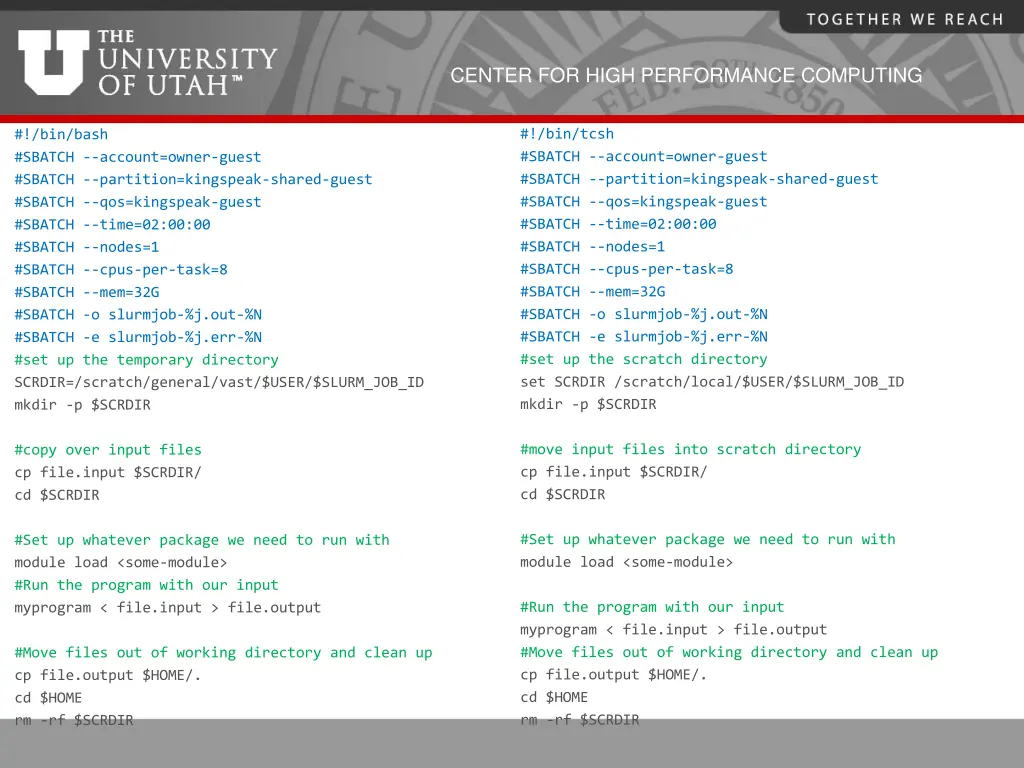Click '-o slurmjob-%j.out-%N' in tcsh script
The height and width of the screenshot is (768, 1024).
(643, 314)
